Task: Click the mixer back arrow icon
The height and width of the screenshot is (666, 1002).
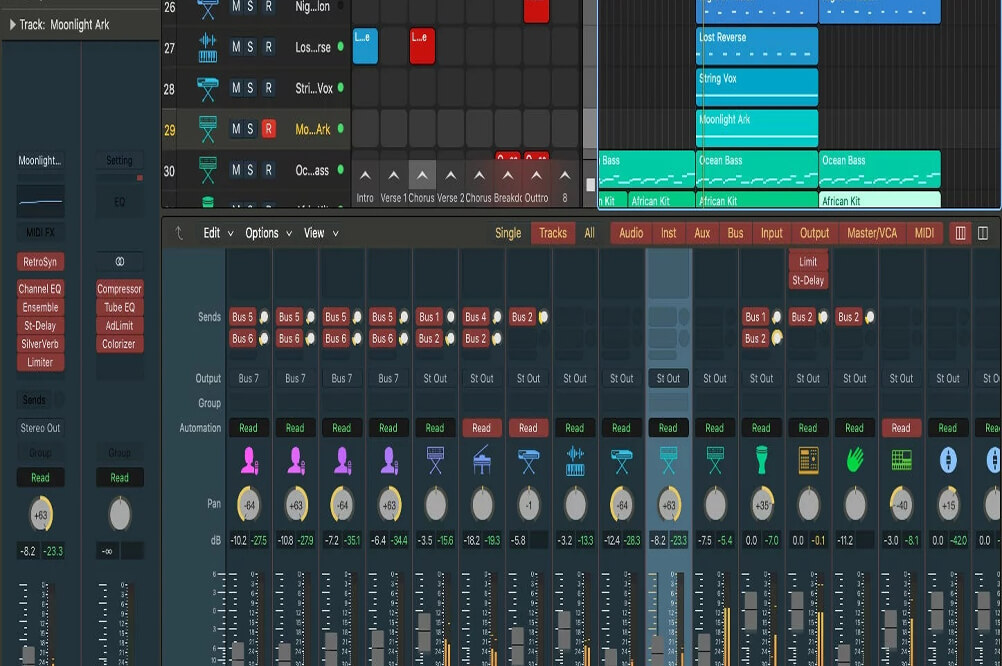Action: [x=180, y=233]
